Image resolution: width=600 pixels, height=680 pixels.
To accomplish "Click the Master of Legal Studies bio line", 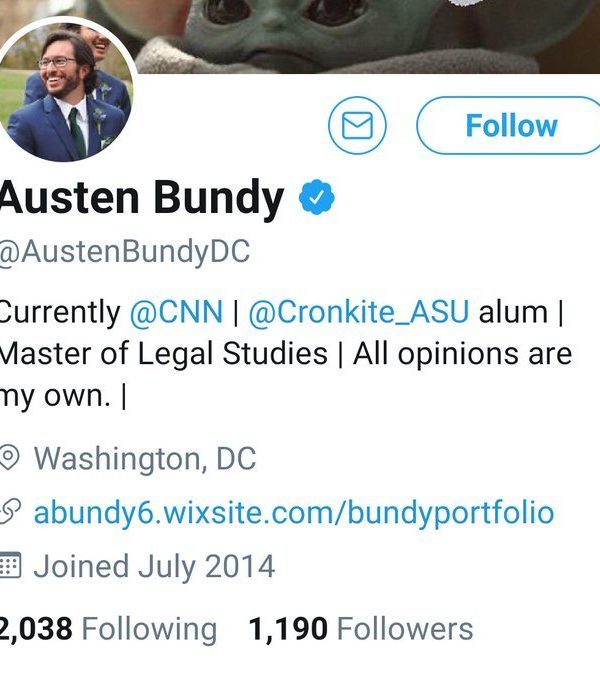I will click(x=163, y=353).
